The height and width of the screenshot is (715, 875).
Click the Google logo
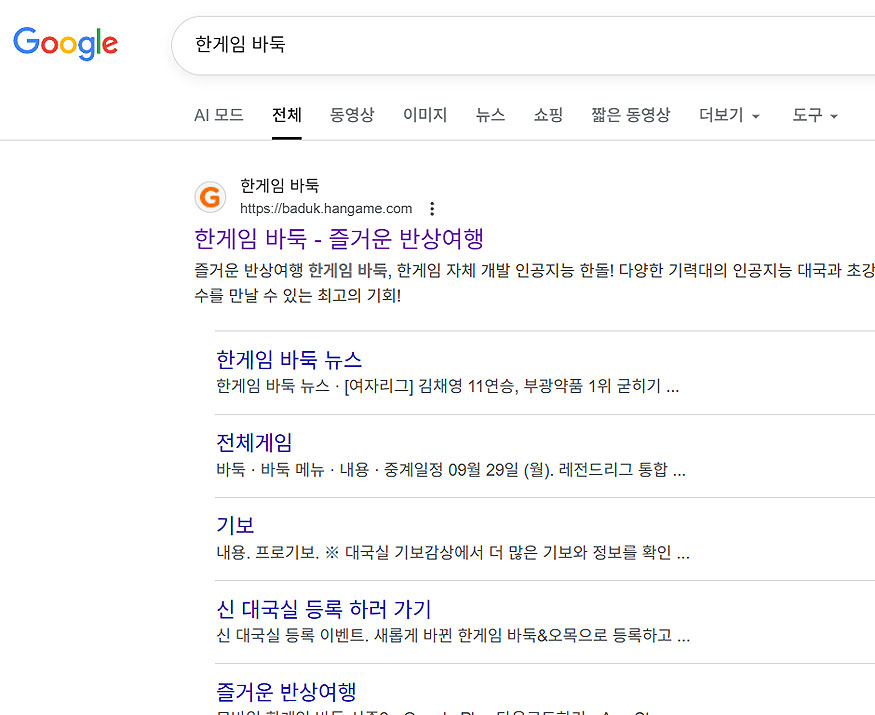pos(65,44)
